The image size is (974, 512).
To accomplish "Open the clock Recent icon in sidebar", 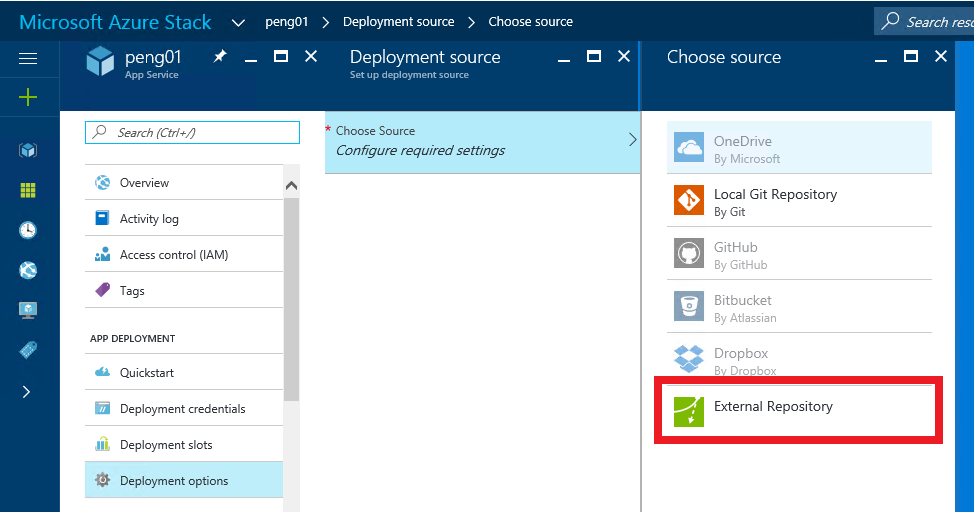I will click(x=28, y=230).
